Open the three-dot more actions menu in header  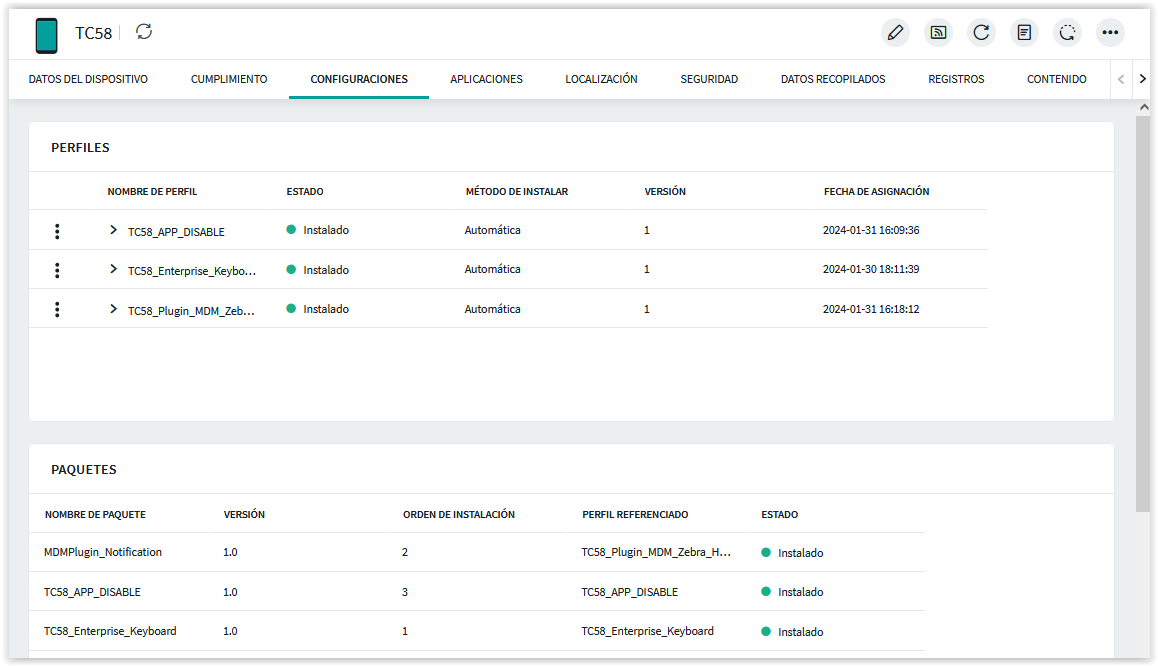point(1110,33)
